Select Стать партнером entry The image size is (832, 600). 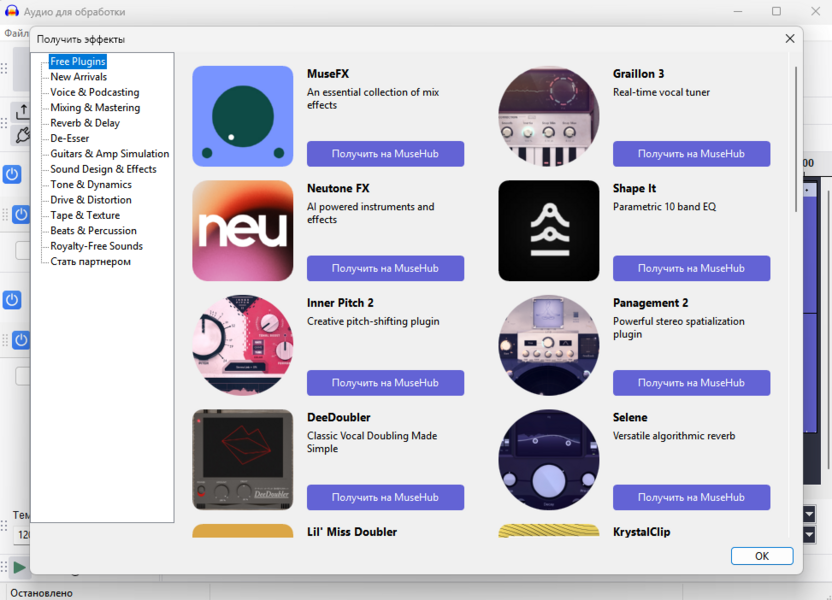pyautogui.click(x=90, y=262)
